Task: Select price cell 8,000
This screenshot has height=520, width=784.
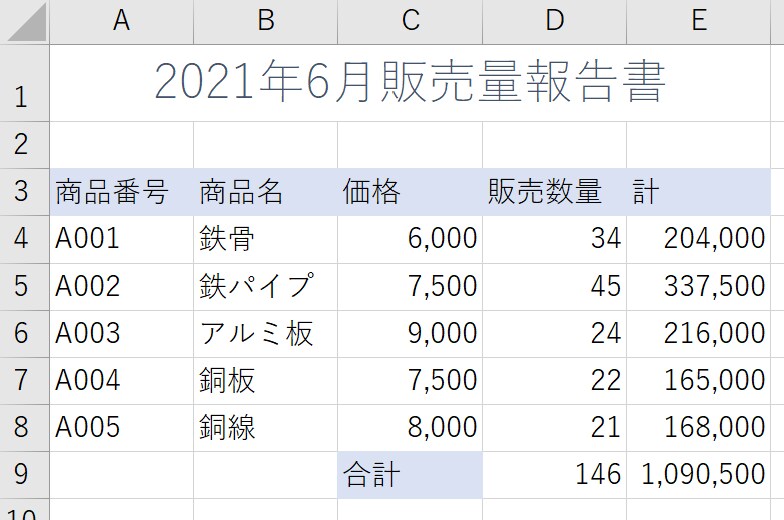Action: coord(410,428)
